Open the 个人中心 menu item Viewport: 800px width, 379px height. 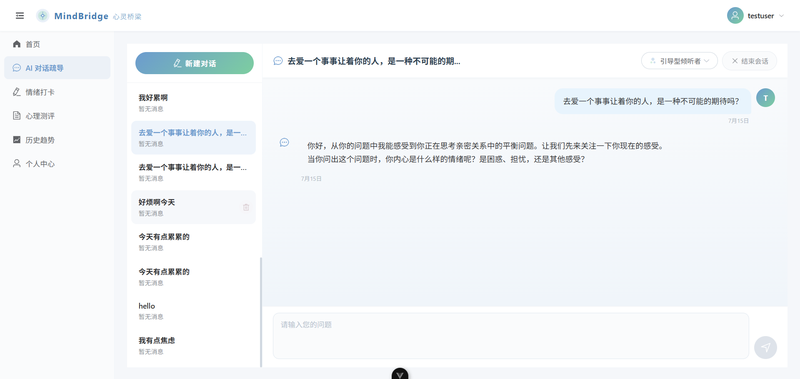[x=57, y=164]
